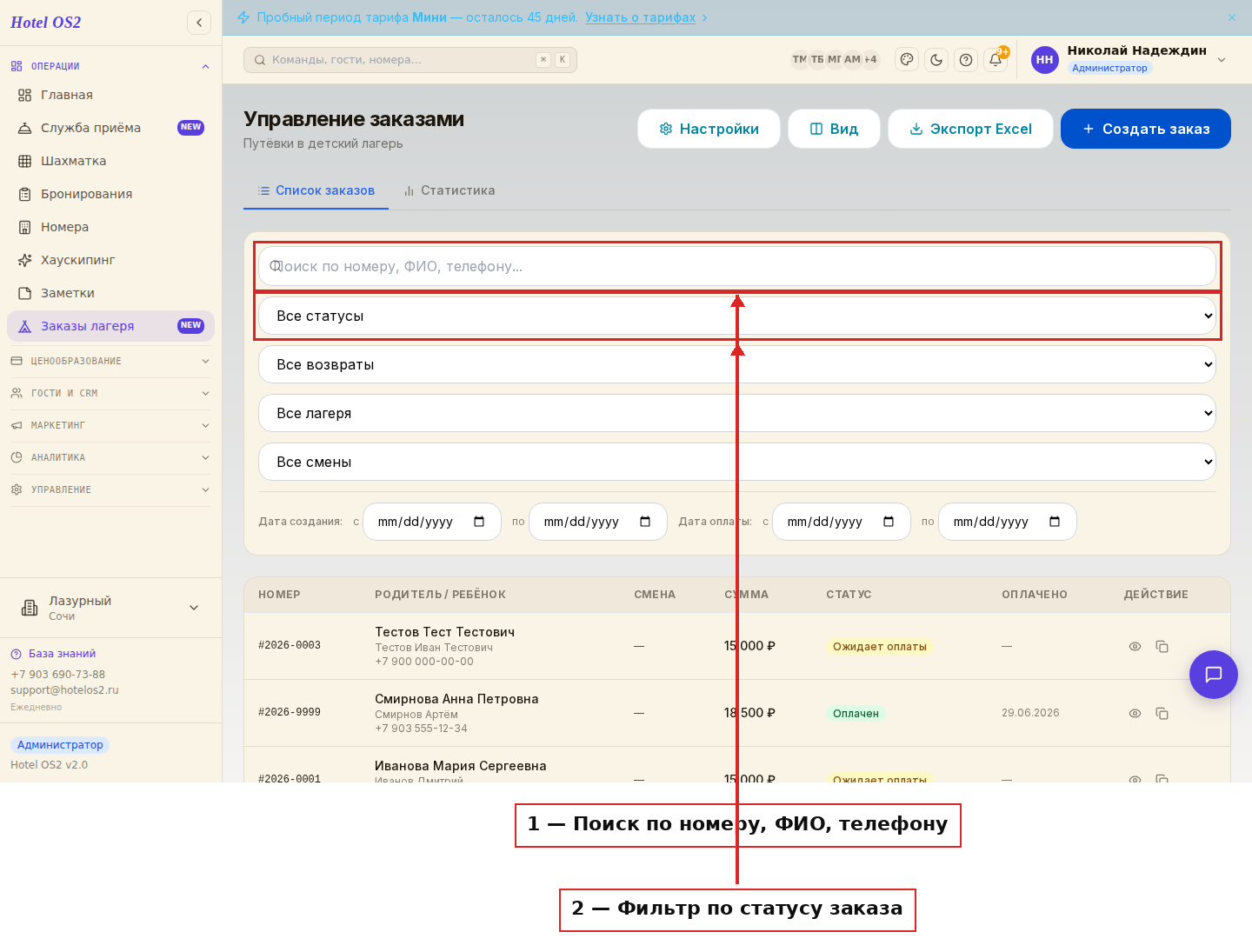
Task: Click the Создать заказ button
Action: tap(1146, 129)
